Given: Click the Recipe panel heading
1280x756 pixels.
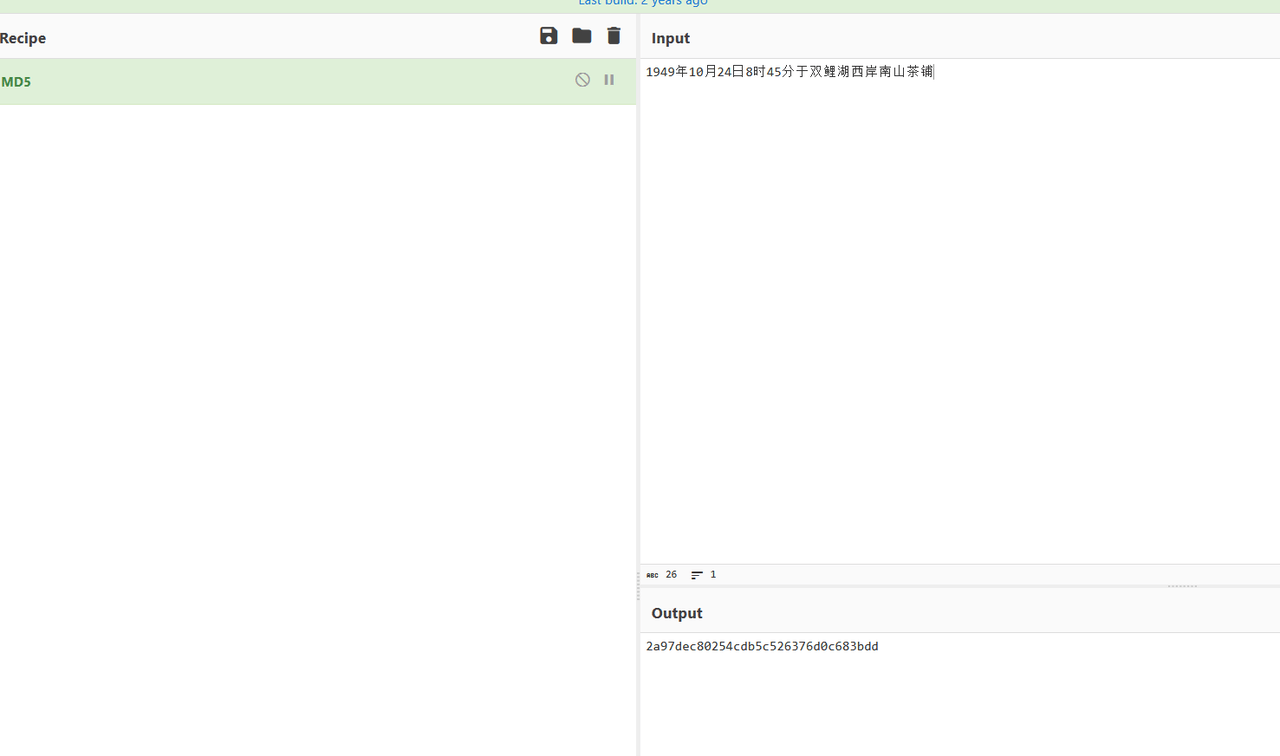Looking at the screenshot, I should [23, 38].
